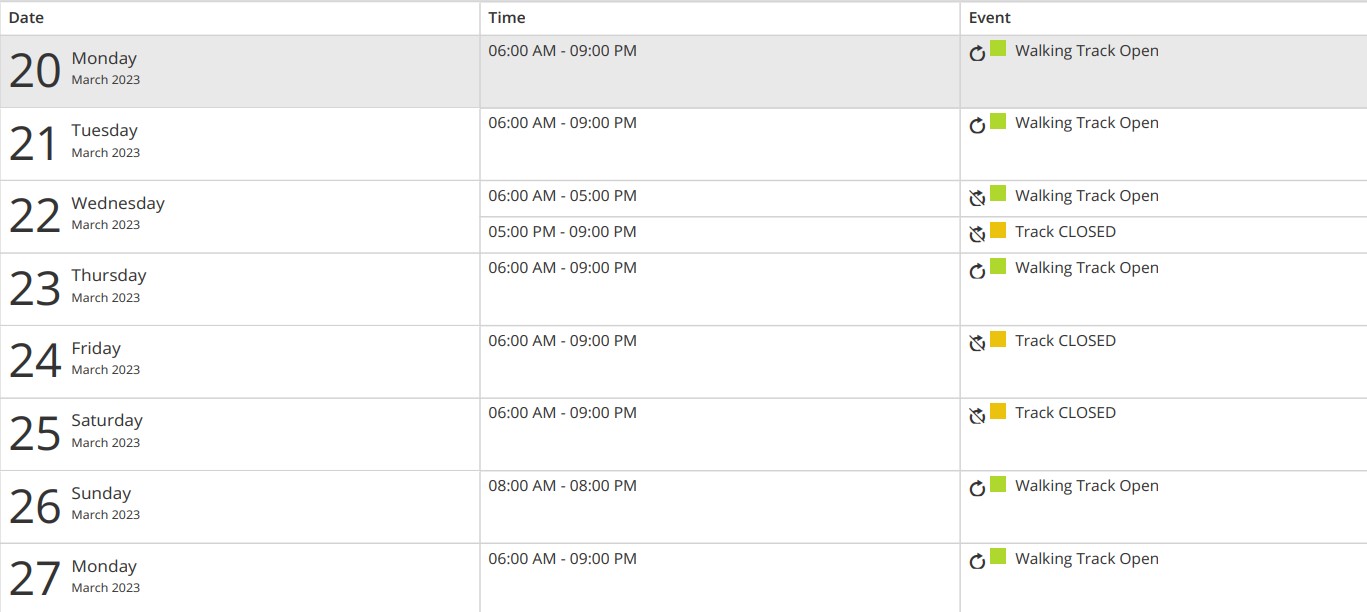Sort by the Date column header

(x=27, y=18)
